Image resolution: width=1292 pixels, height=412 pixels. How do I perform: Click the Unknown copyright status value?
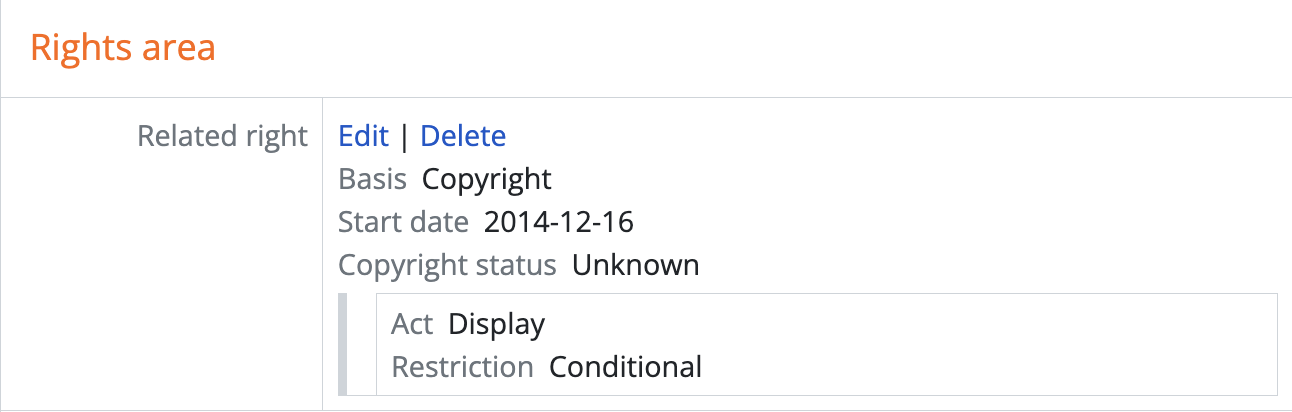[635, 265]
